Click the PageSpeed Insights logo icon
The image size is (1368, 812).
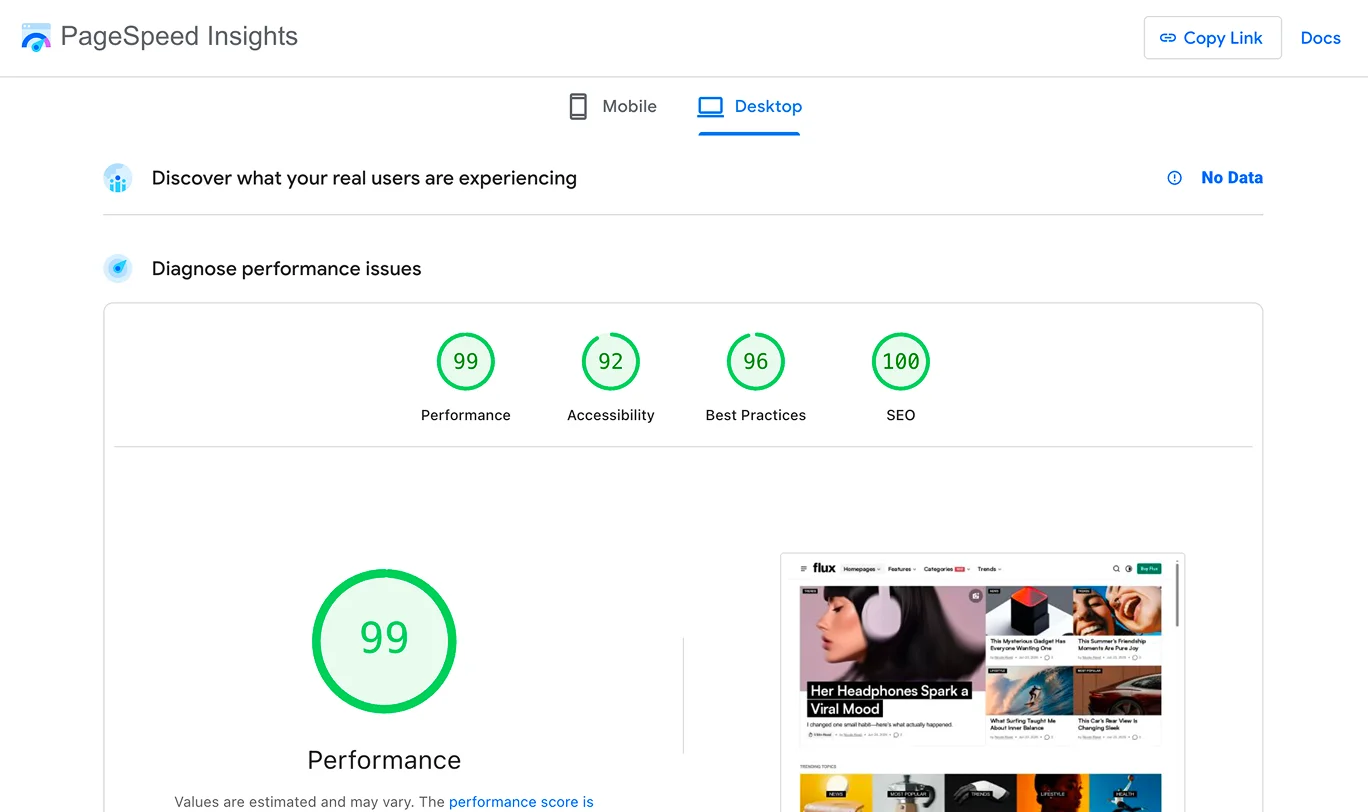36,38
